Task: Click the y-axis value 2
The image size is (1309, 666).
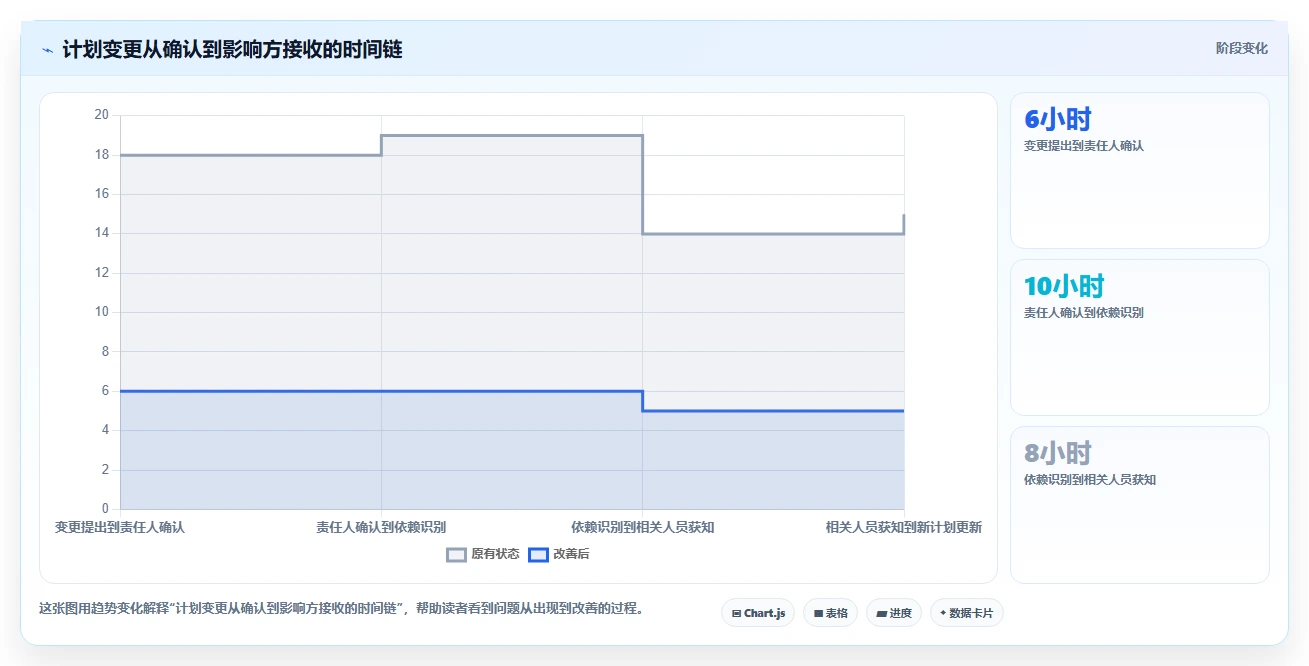Action: pos(104,469)
